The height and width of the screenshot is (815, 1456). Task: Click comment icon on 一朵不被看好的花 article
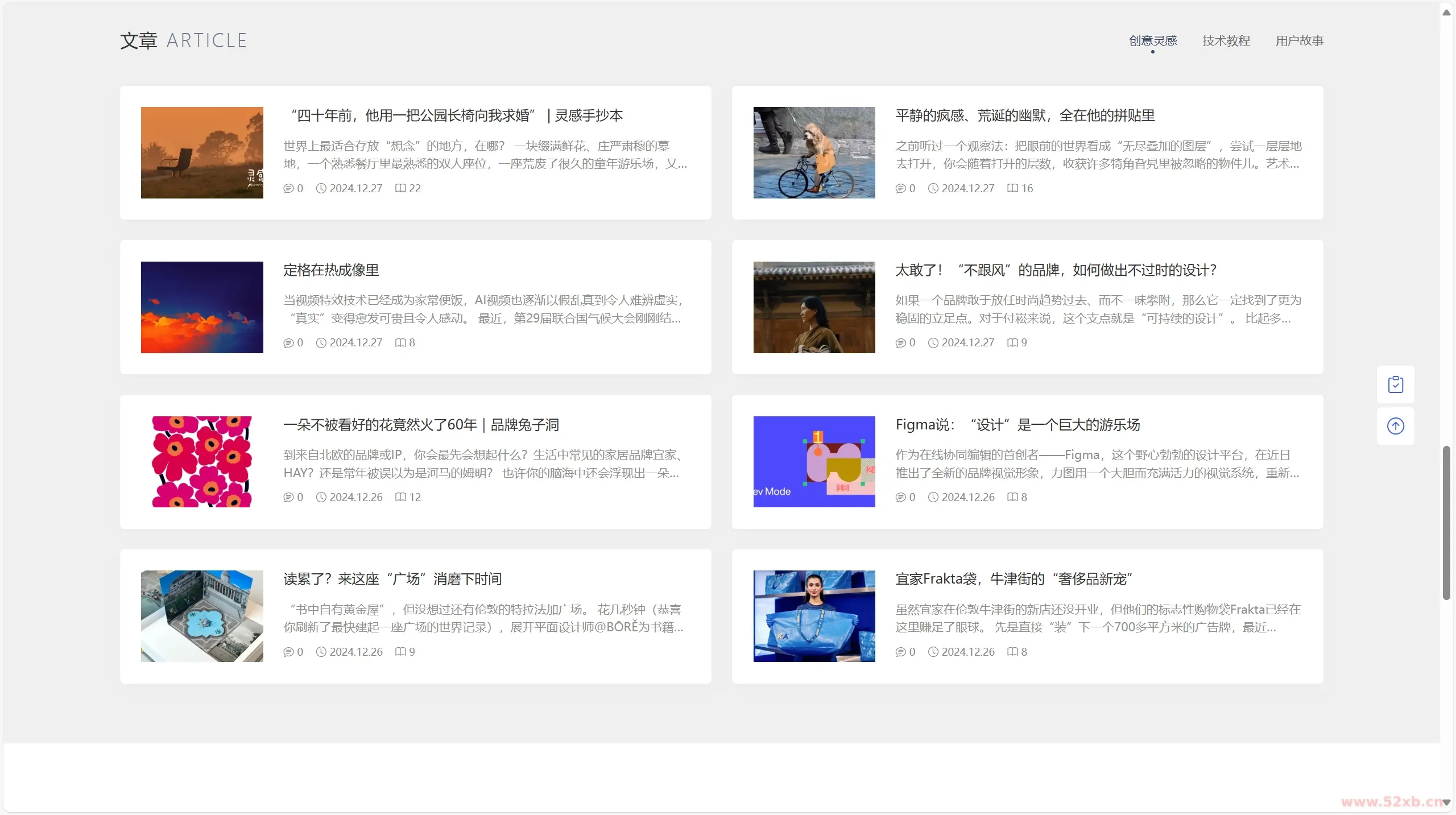click(288, 497)
